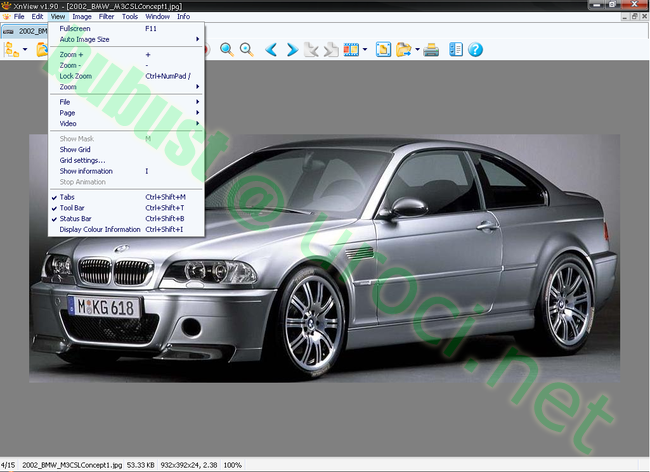
Task: Open the Info menu
Action: pos(183,17)
